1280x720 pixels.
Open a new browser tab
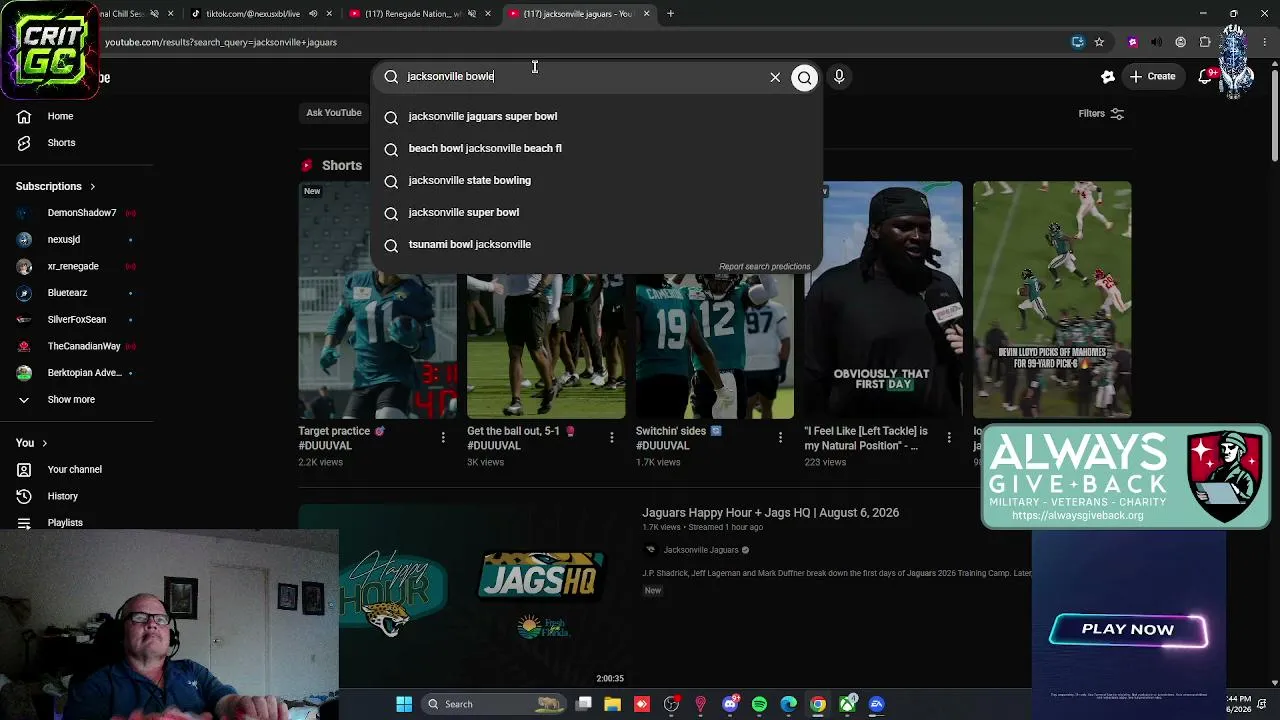pyautogui.click(x=670, y=14)
